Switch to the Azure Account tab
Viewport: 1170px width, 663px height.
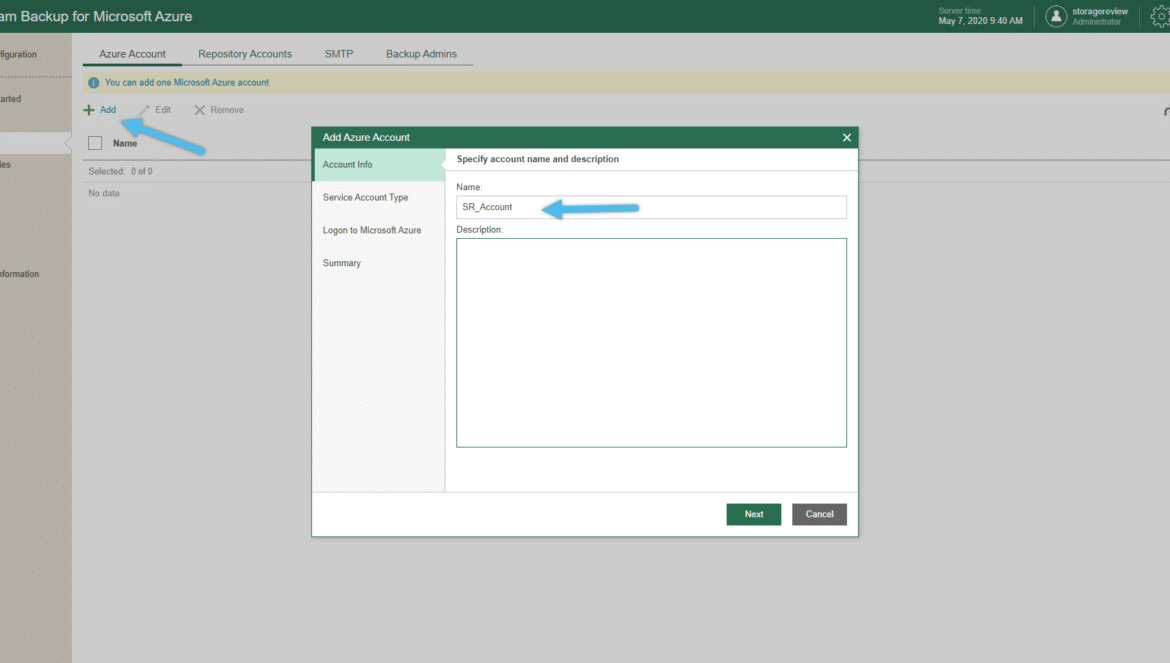(132, 54)
